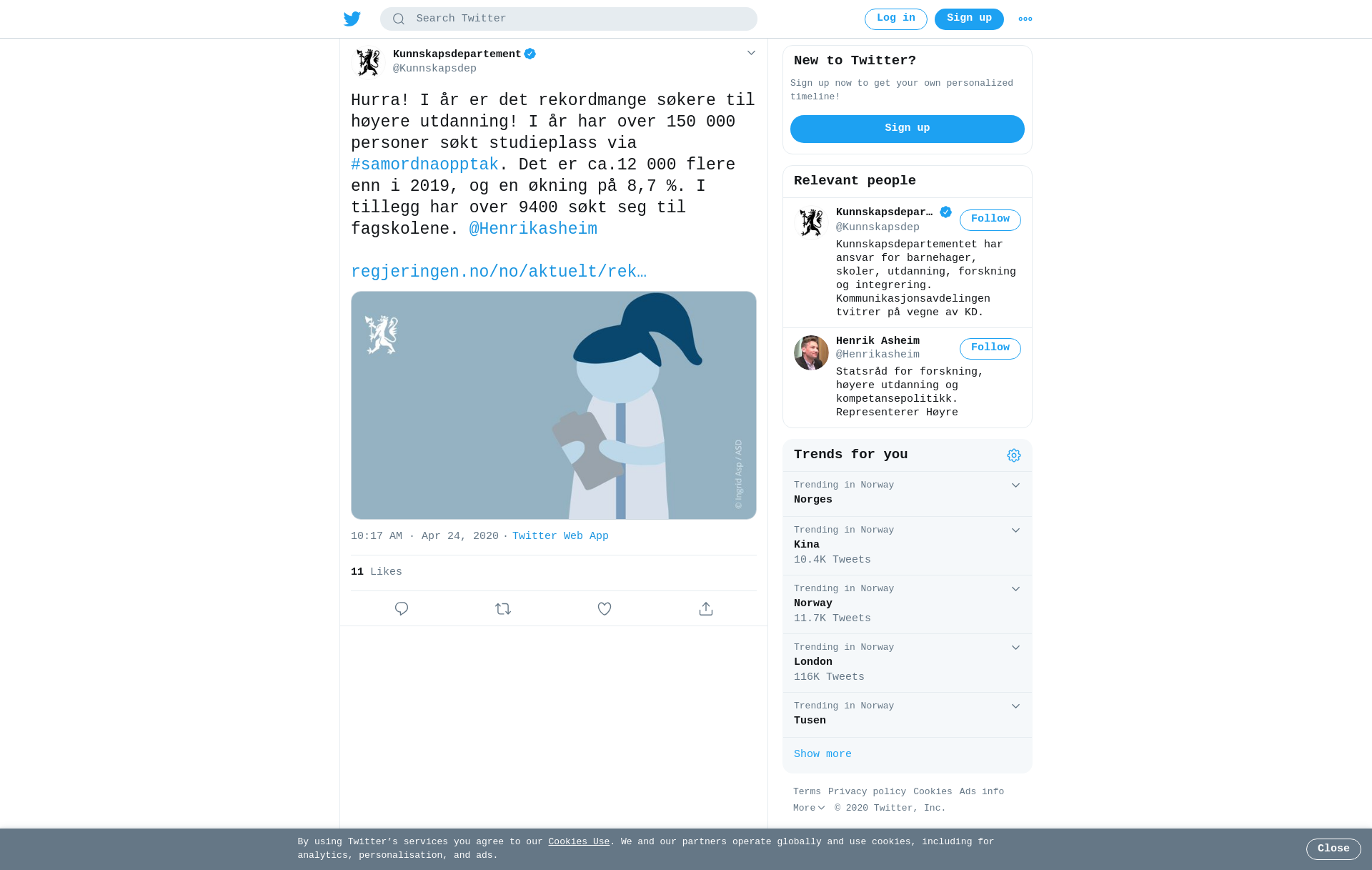
Task: Focus the Search Twitter field
Action: pyautogui.click(x=569, y=19)
